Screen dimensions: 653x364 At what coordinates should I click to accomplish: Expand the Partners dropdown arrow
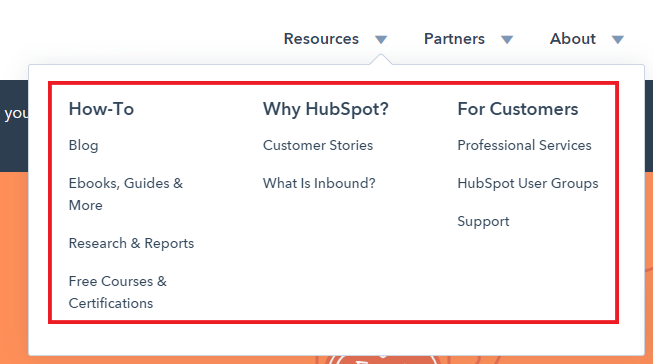[507, 40]
